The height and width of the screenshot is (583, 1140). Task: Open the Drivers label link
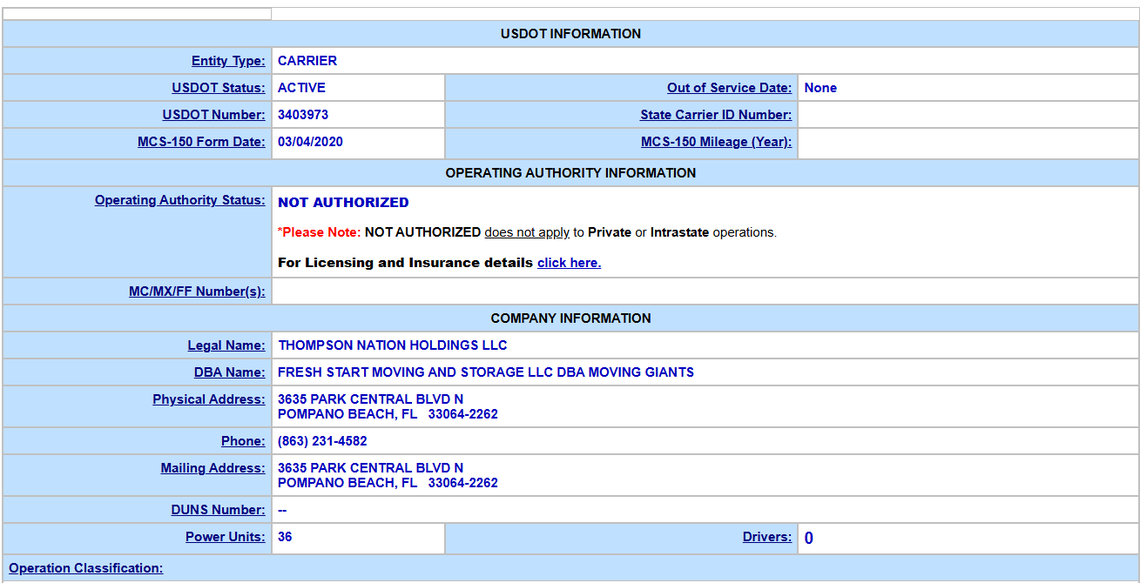point(767,537)
